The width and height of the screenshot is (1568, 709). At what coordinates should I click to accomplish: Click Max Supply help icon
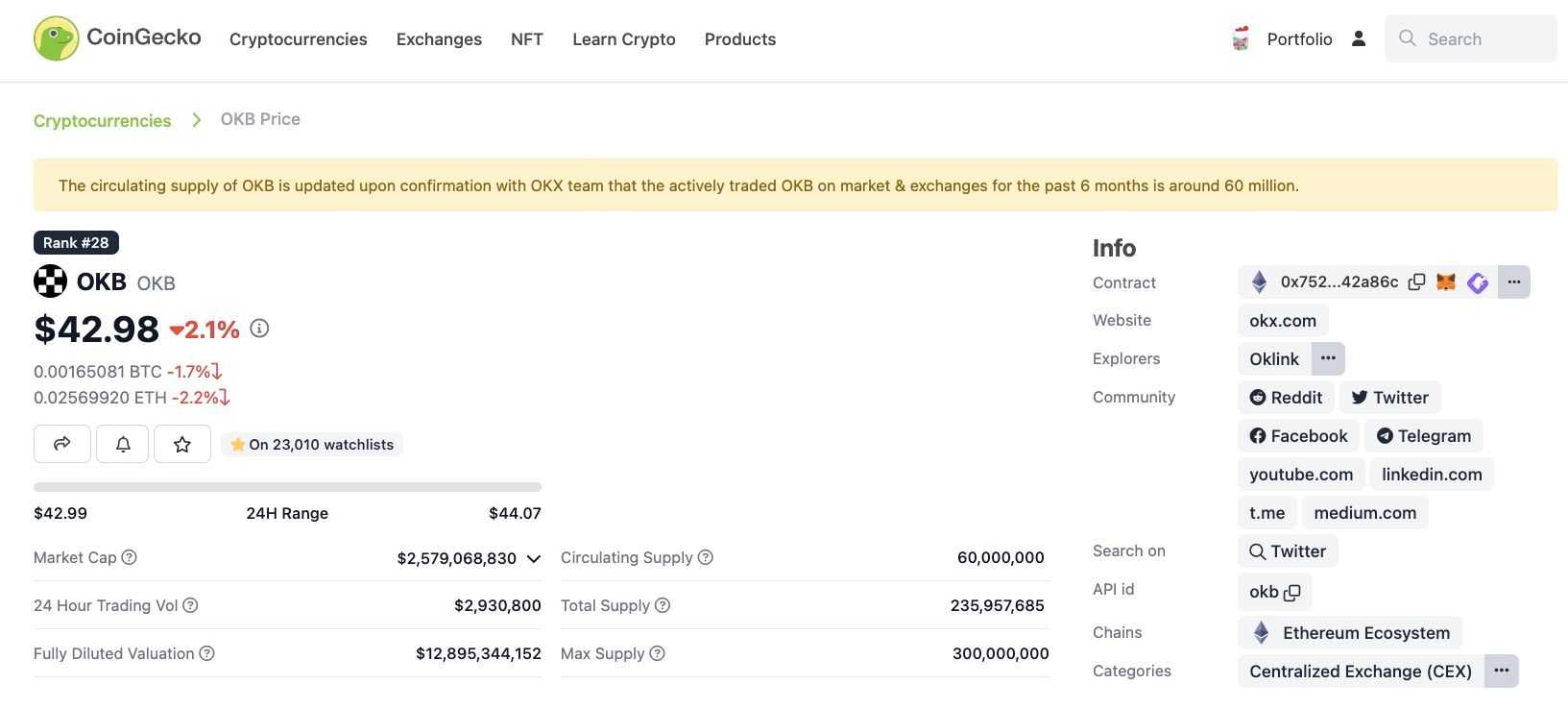[x=657, y=653]
